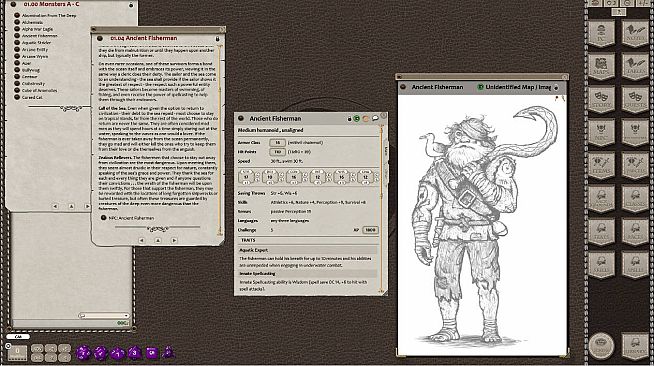Open Aquatic Strider entry in Monsters list
Viewport: 654px width, 366px height.
tap(36, 43)
